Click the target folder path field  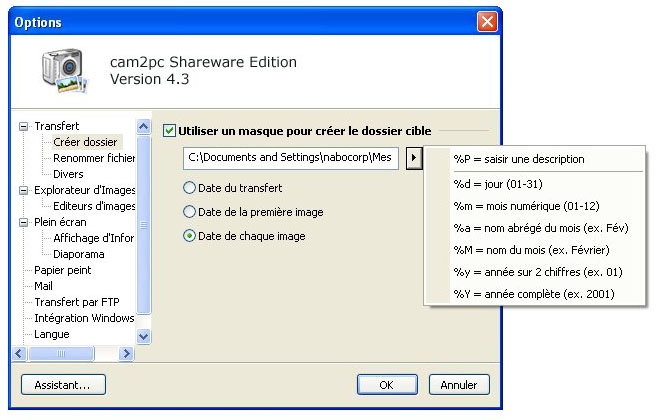[291, 158]
